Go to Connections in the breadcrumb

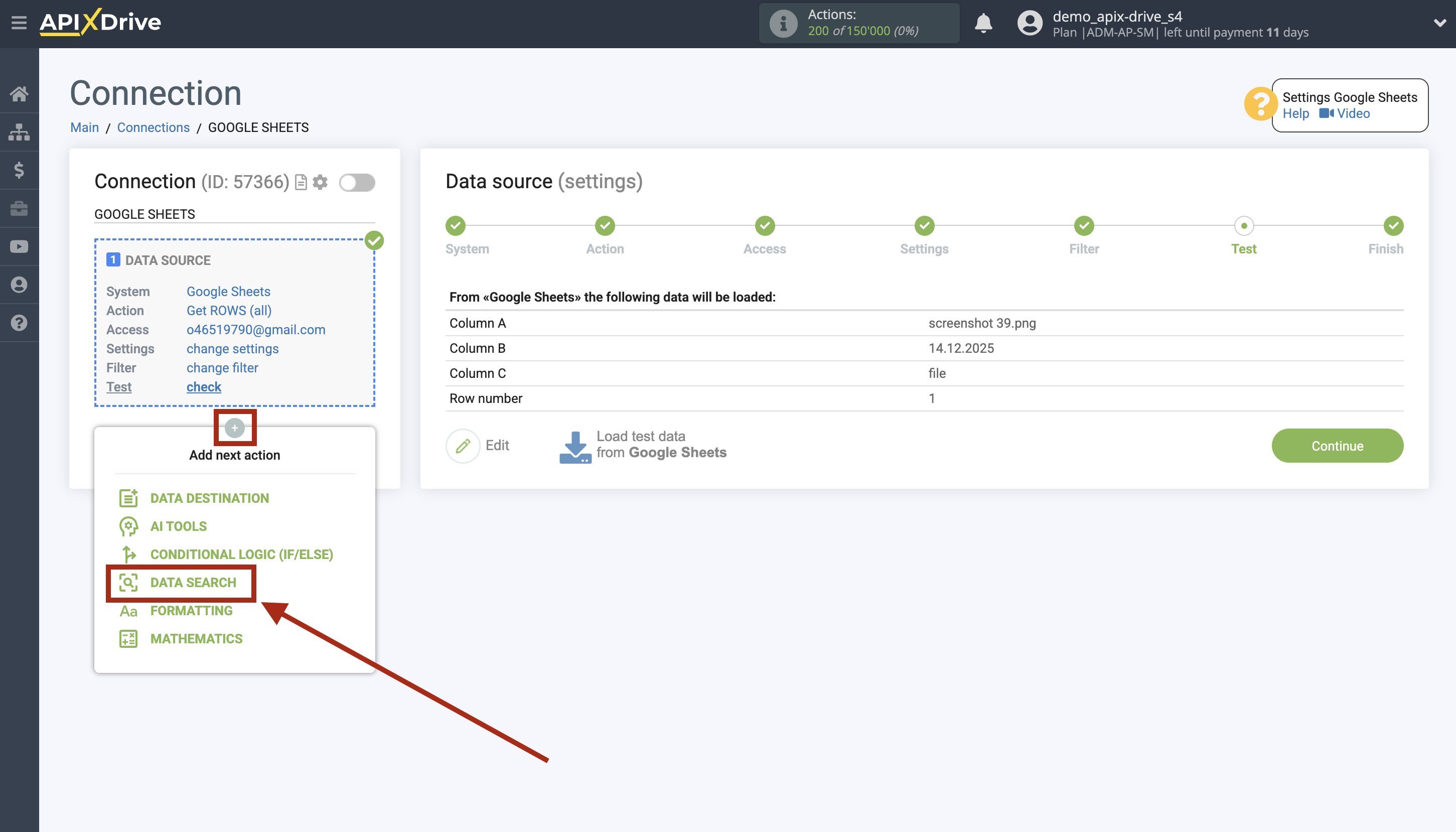pyautogui.click(x=153, y=127)
